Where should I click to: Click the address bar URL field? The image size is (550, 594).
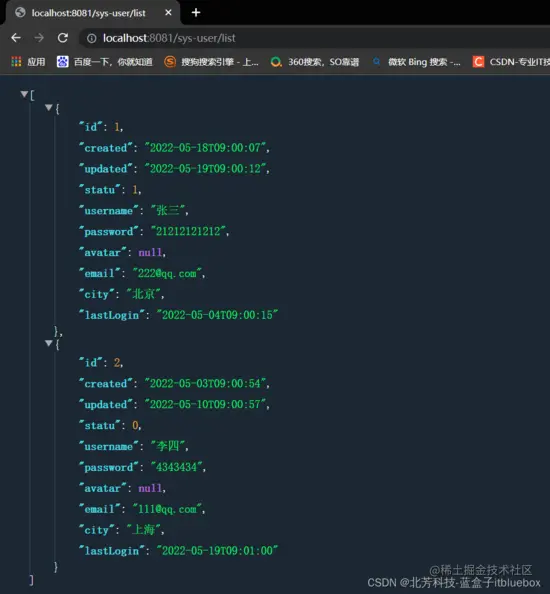pos(169,38)
